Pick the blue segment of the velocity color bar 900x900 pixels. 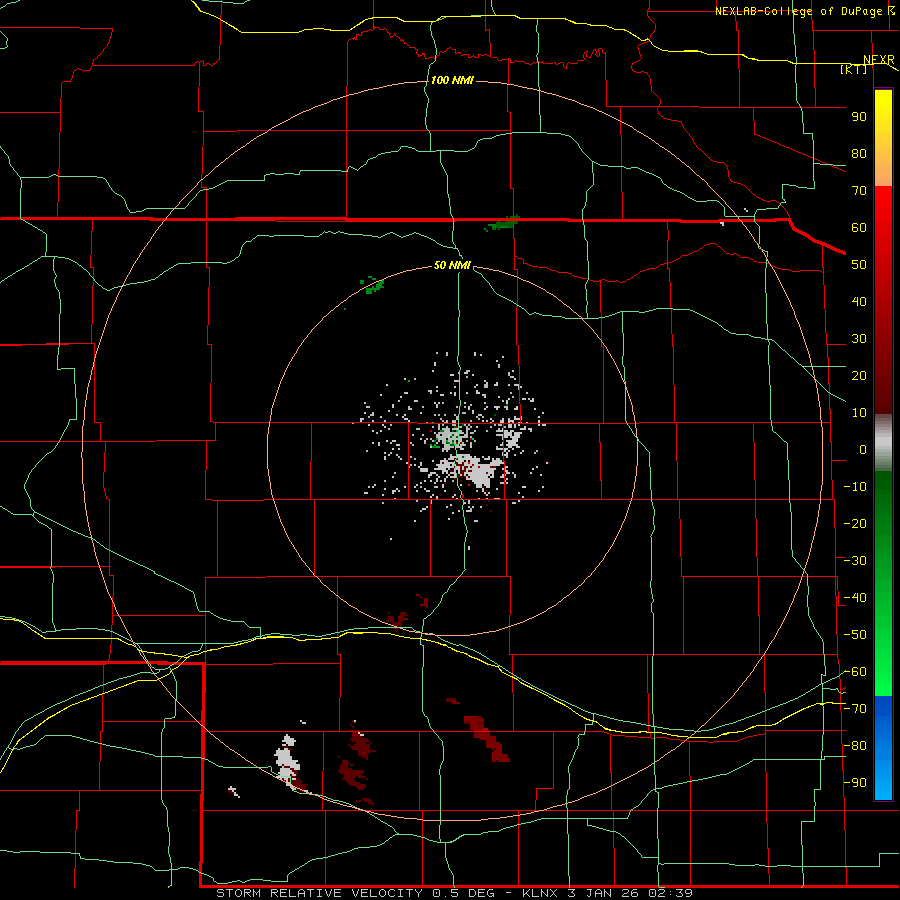(883, 748)
